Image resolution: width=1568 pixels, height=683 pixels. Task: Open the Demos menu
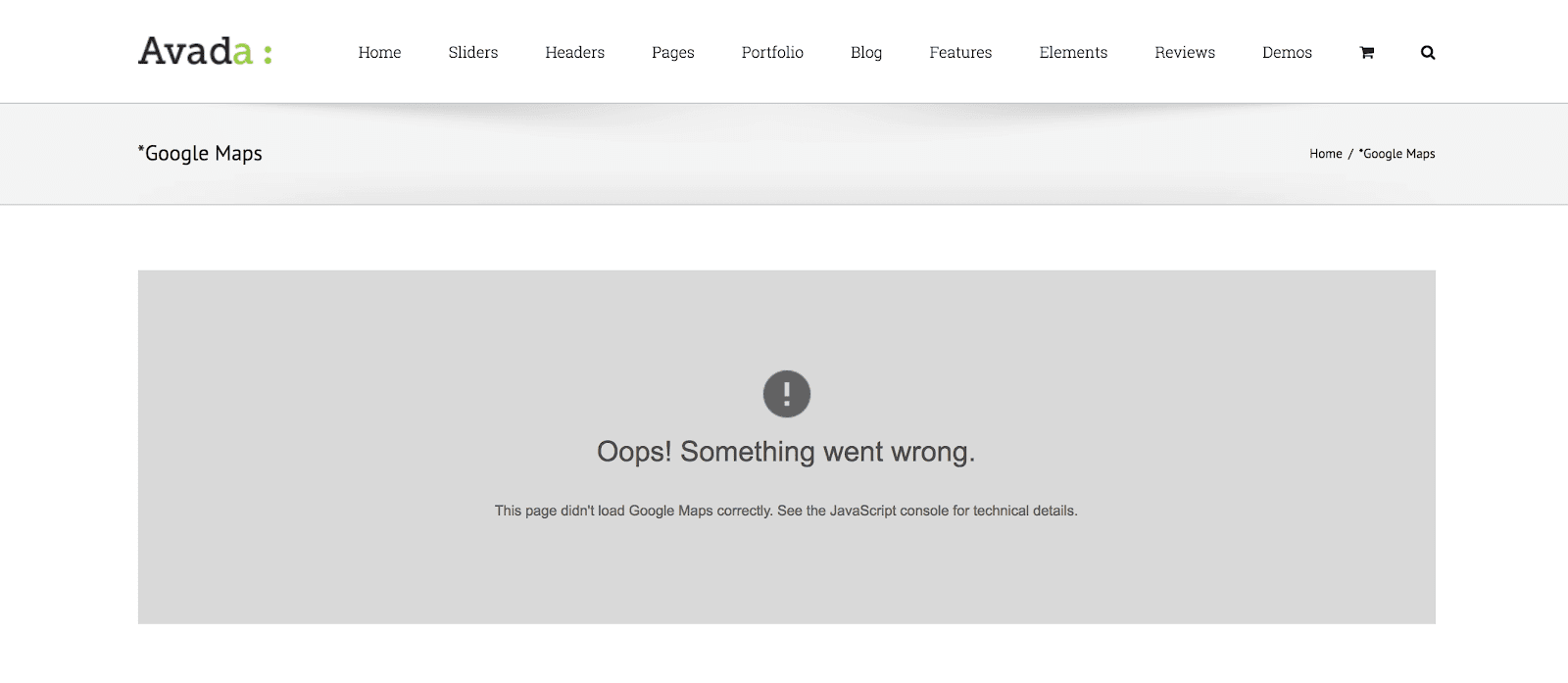[x=1287, y=53]
